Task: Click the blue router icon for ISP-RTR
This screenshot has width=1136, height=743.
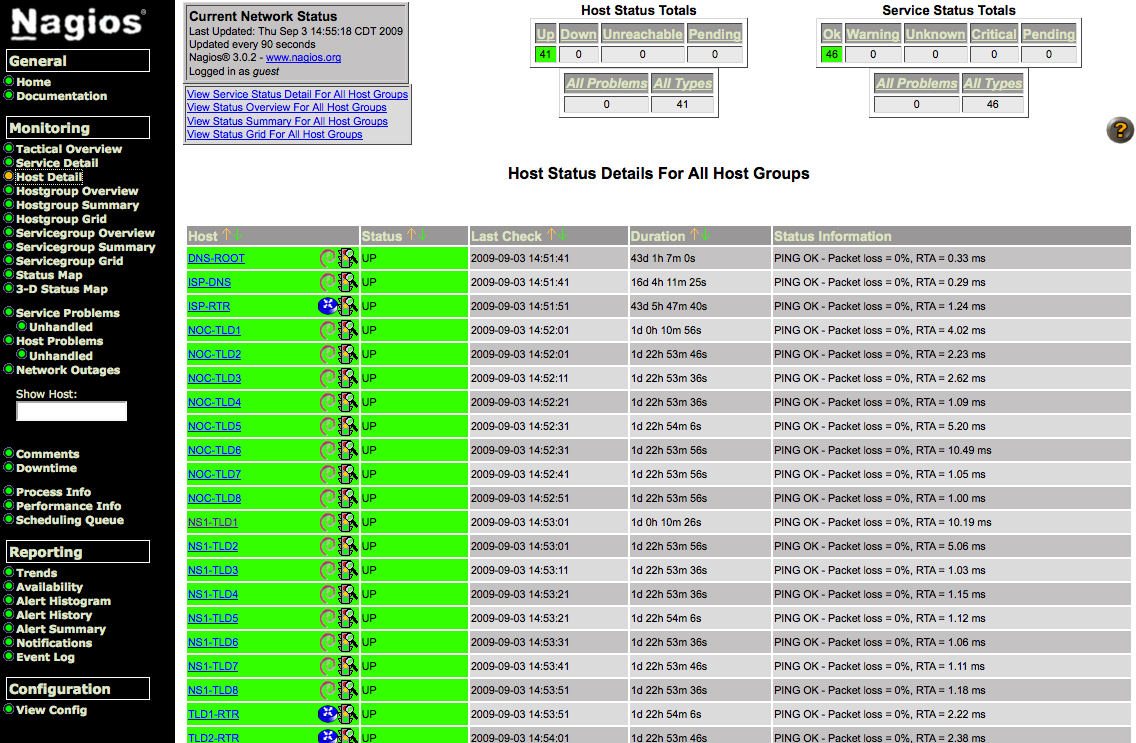Action: 327,306
